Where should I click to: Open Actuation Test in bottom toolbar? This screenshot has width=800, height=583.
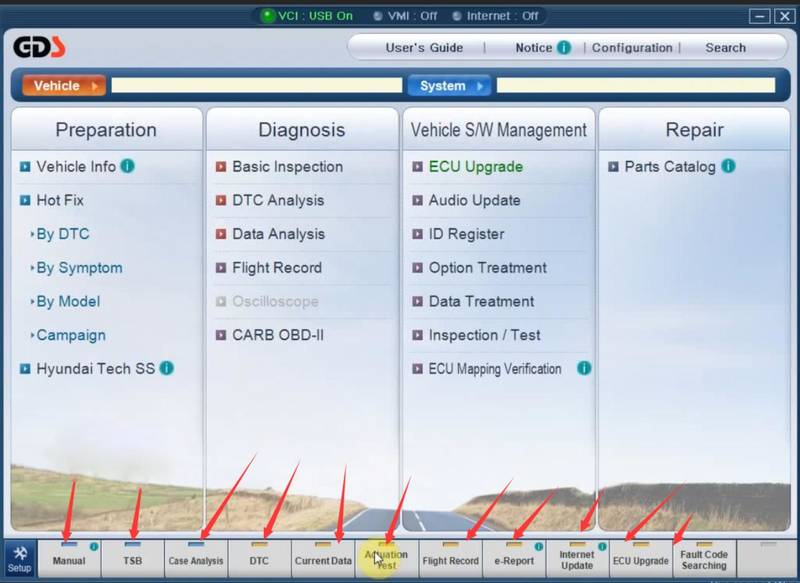(386, 559)
